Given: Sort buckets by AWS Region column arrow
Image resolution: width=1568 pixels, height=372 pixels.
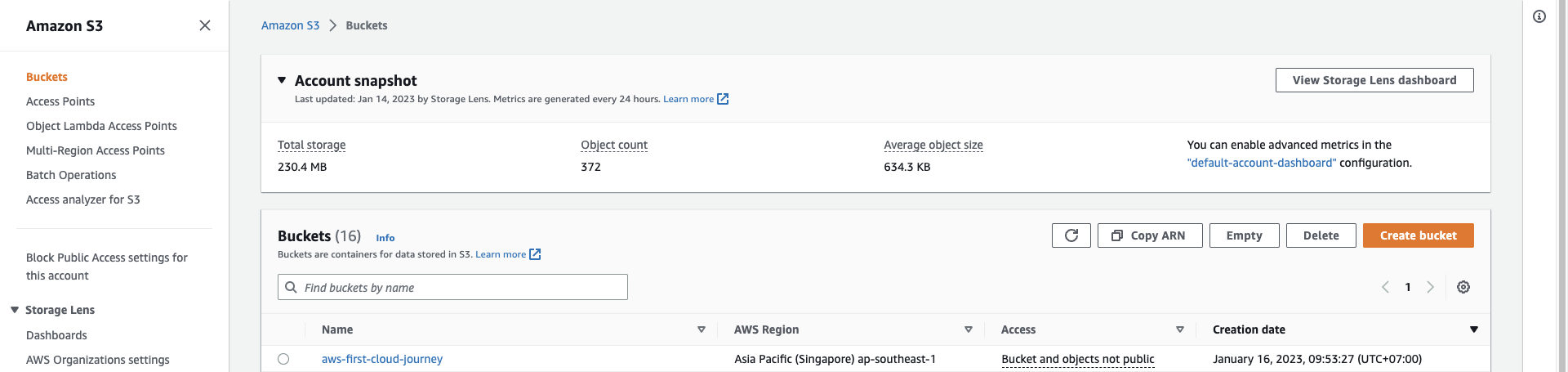Looking at the screenshot, I should pos(969,329).
